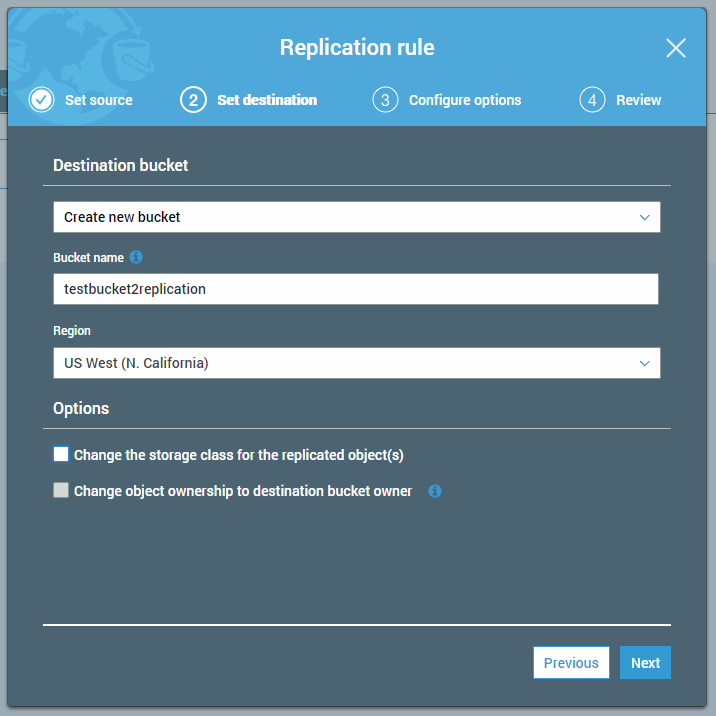Tick the change object ownership checkbox
This screenshot has width=716, height=716.
61,491
